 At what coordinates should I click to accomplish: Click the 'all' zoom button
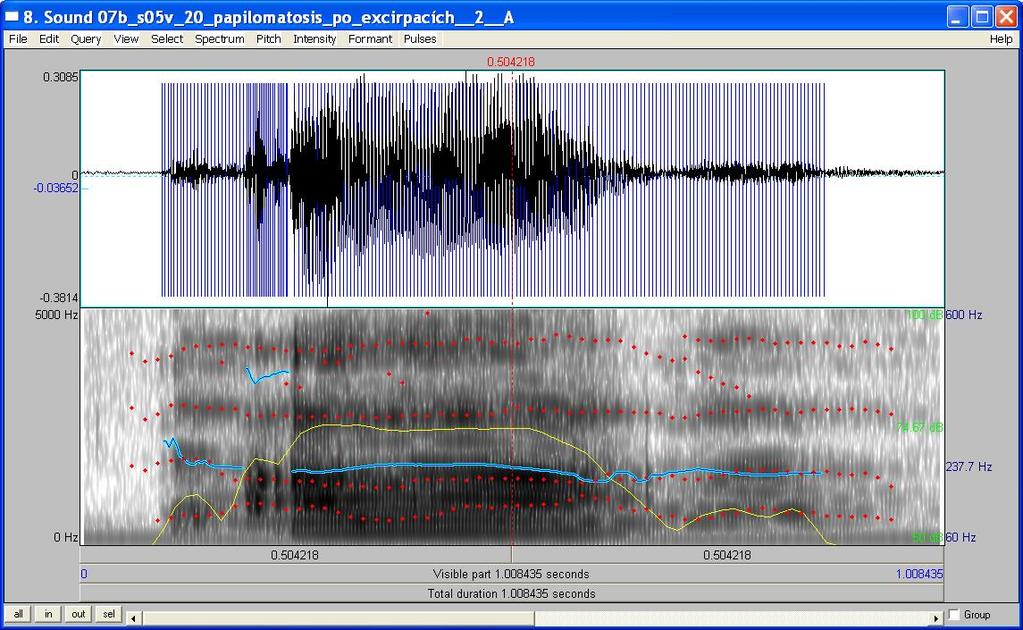pos(18,614)
